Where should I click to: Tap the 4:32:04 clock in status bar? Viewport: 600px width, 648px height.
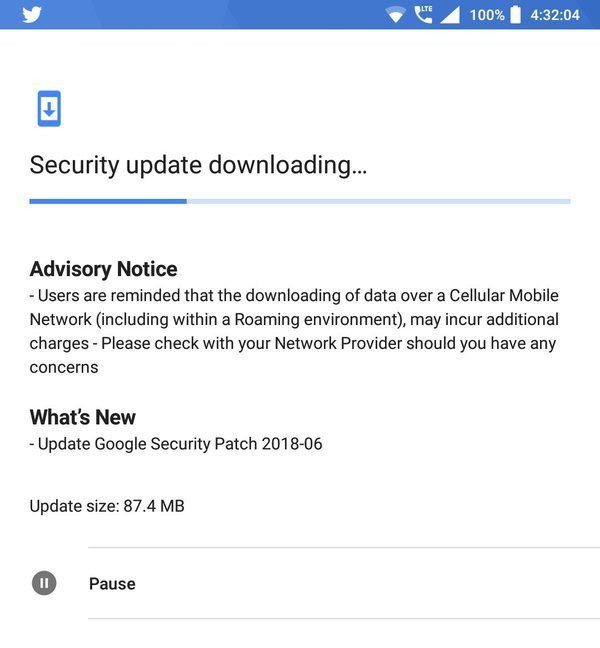click(555, 15)
